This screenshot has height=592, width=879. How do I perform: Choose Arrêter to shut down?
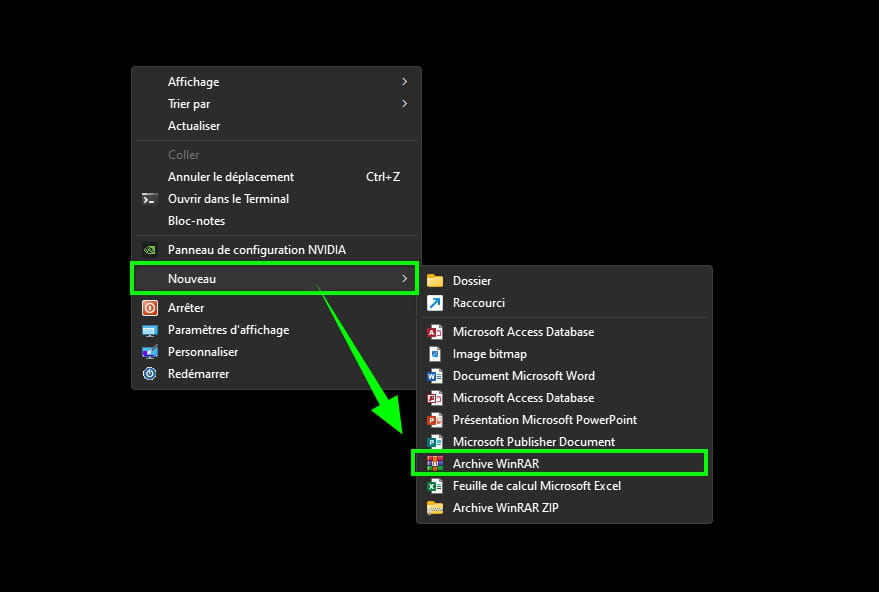pyautogui.click(x=276, y=308)
